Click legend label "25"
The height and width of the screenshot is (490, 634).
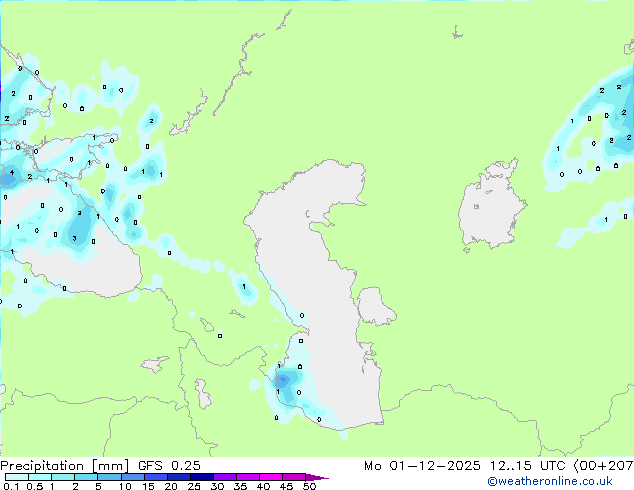[x=194, y=486]
